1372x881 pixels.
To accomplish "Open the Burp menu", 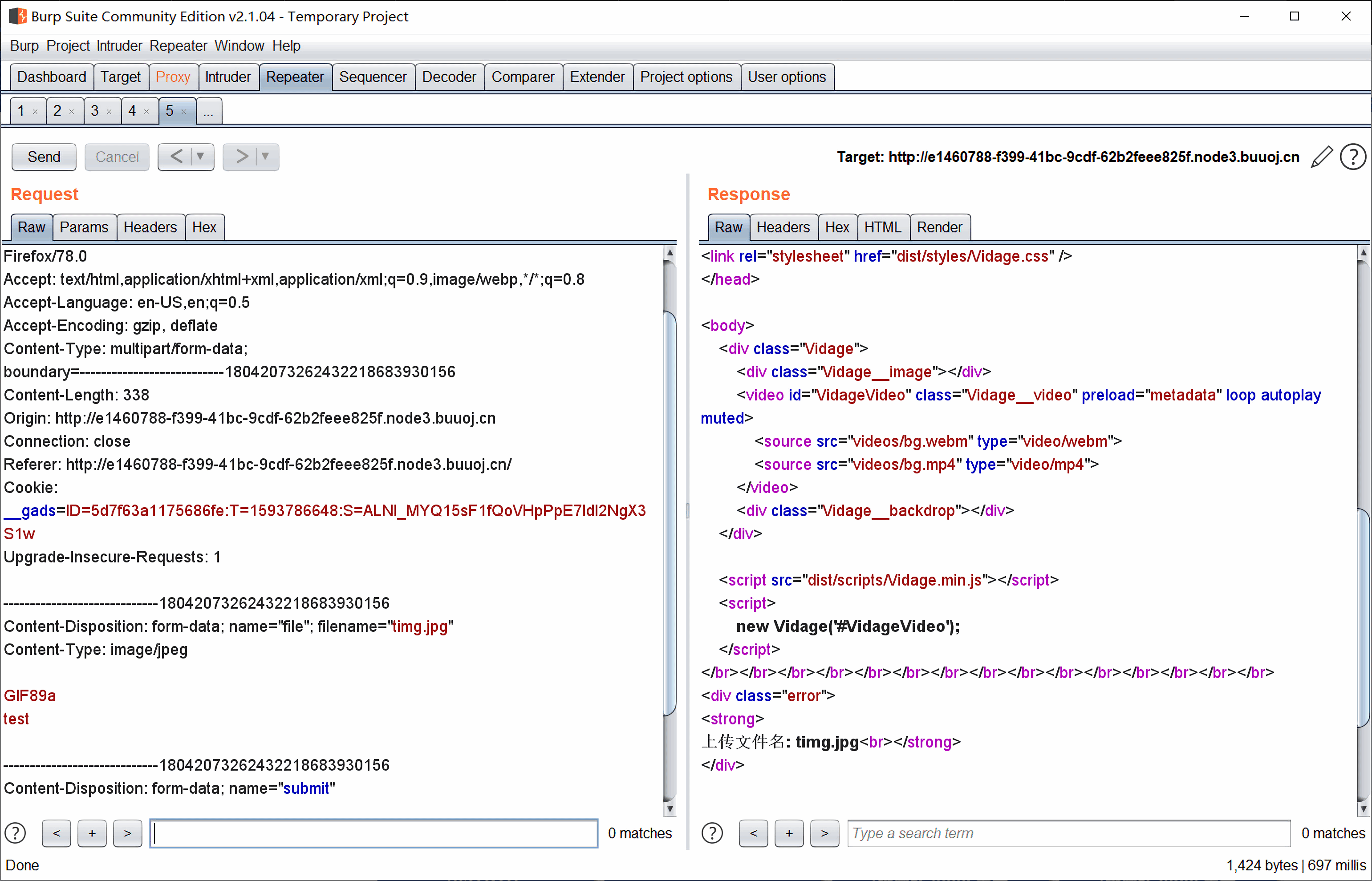I will point(24,46).
